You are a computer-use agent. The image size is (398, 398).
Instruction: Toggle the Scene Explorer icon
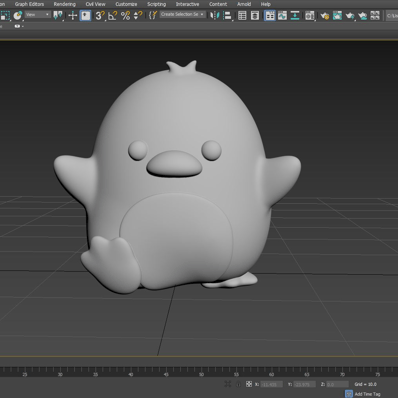(x=242, y=15)
